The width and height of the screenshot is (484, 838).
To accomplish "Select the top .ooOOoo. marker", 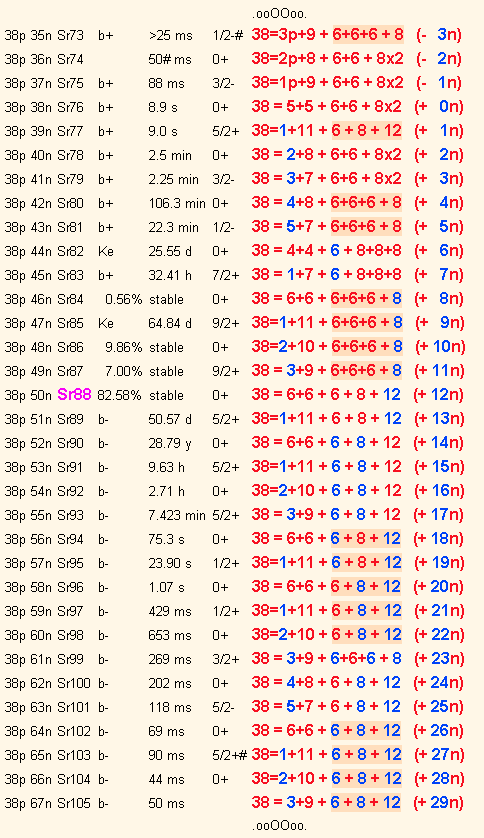I will [x=279, y=14].
